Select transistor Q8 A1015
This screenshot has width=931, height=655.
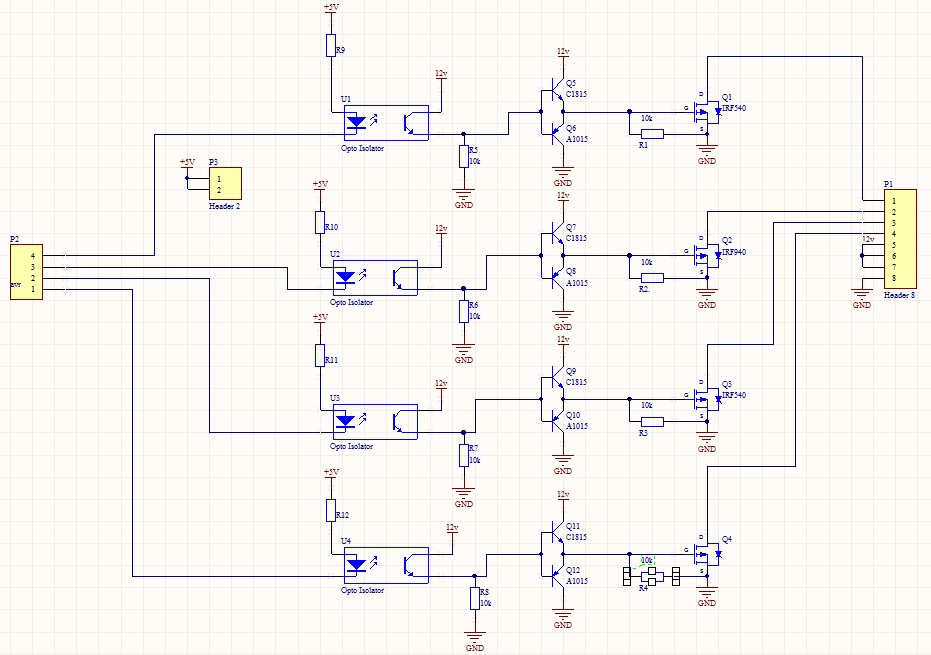557,277
